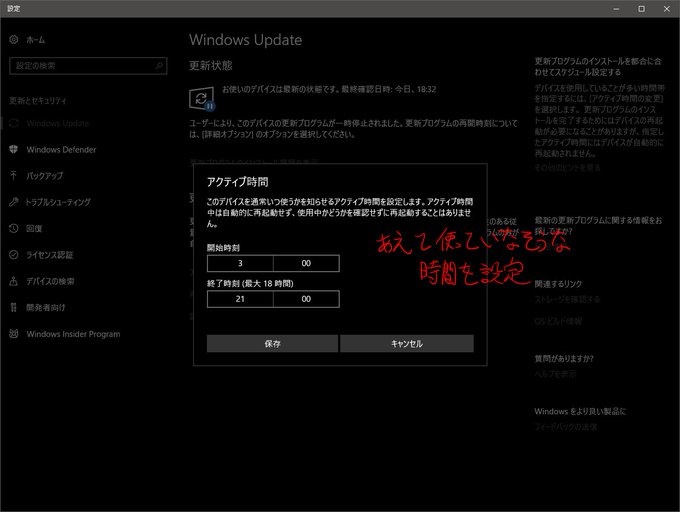The image size is (680, 512).
Task: Click the アクティブ時間 dialog title
Action: [238, 182]
